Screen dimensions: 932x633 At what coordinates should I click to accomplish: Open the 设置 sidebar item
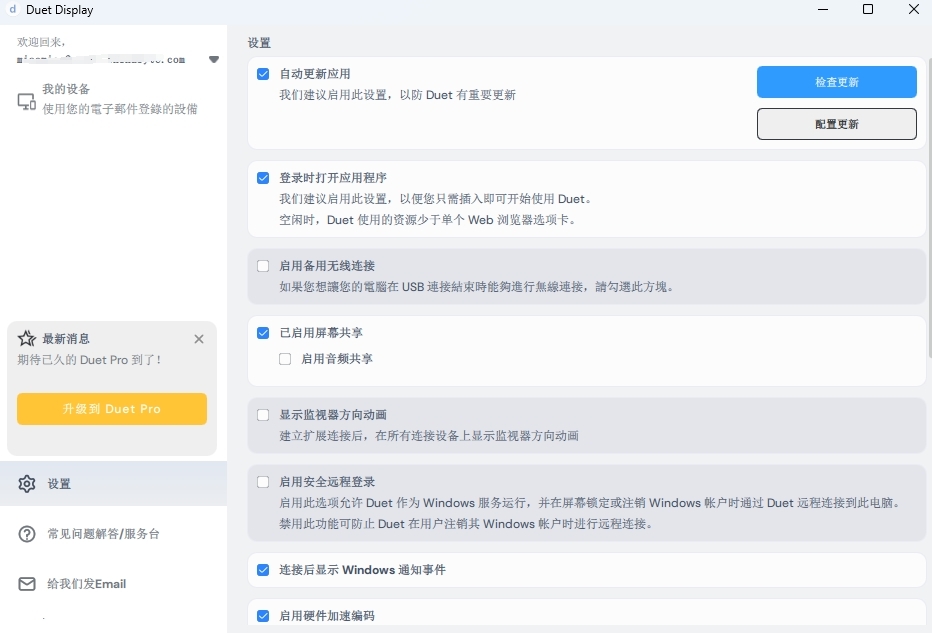(113, 484)
